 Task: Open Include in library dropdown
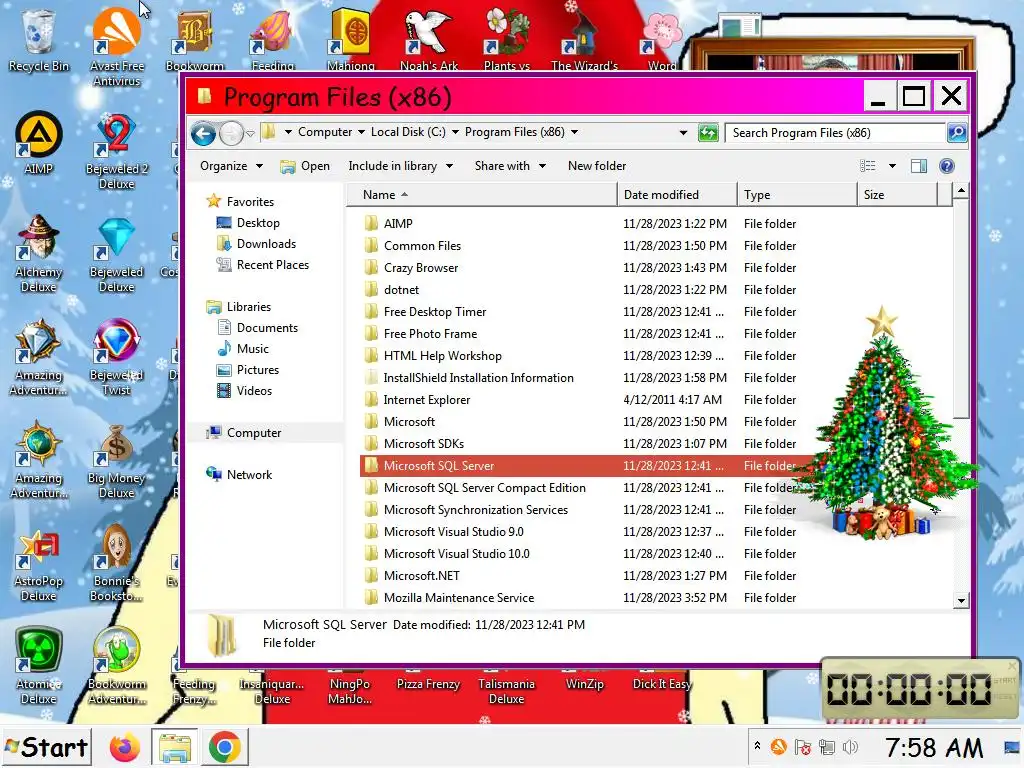click(400, 166)
